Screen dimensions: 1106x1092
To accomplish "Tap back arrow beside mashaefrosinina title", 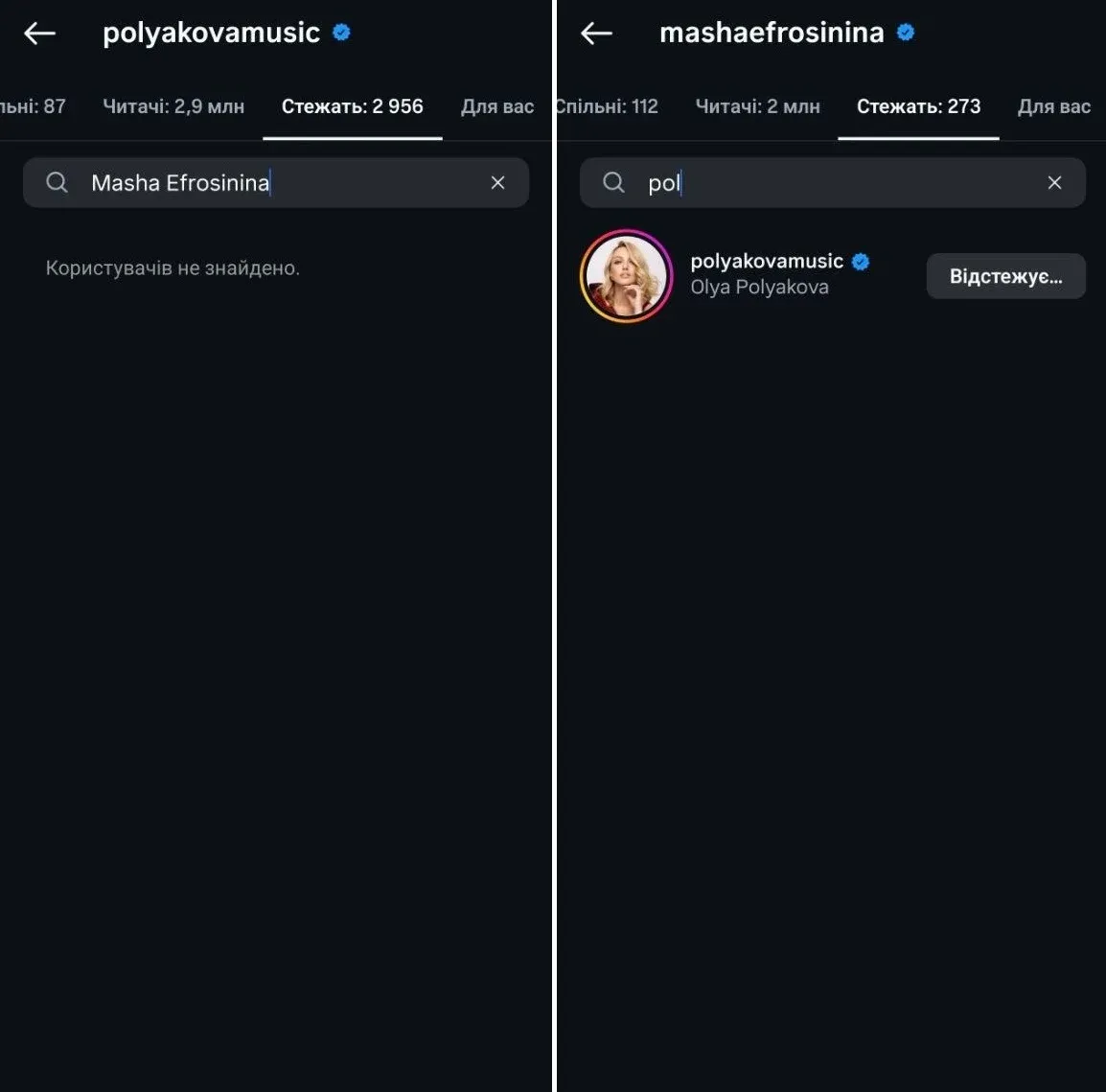I will tap(596, 34).
